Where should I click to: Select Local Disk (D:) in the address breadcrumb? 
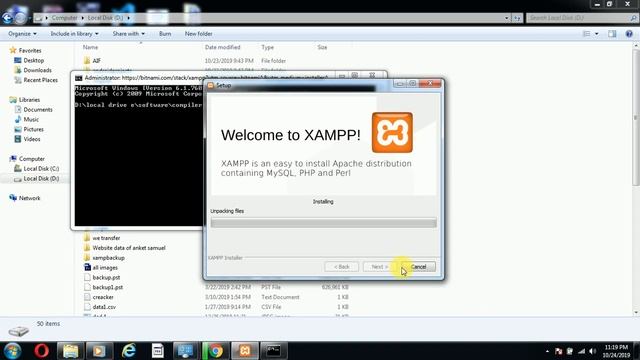(x=105, y=18)
